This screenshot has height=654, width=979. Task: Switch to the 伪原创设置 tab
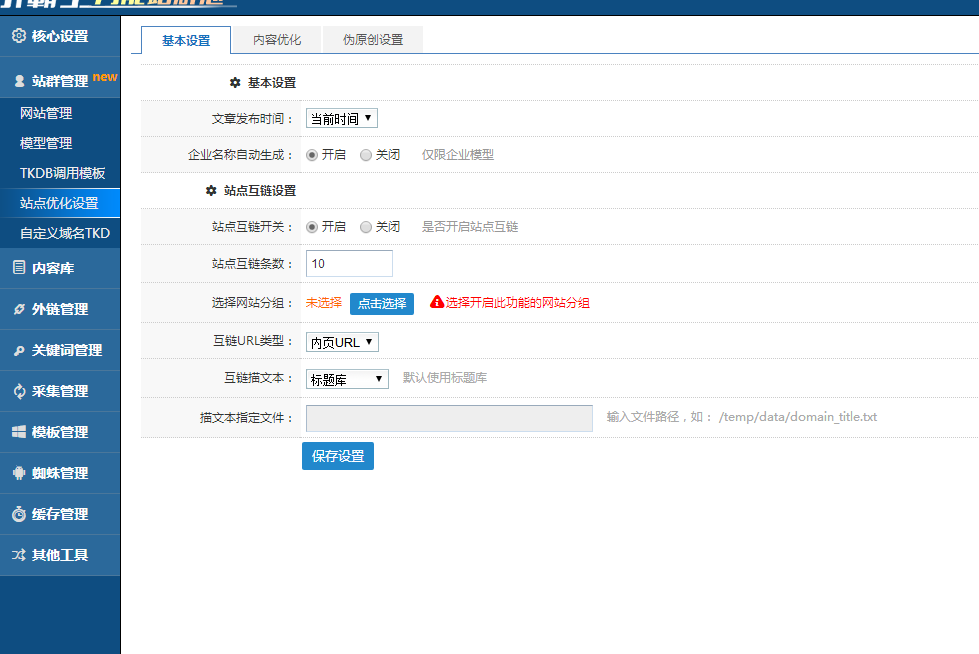(x=373, y=40)
